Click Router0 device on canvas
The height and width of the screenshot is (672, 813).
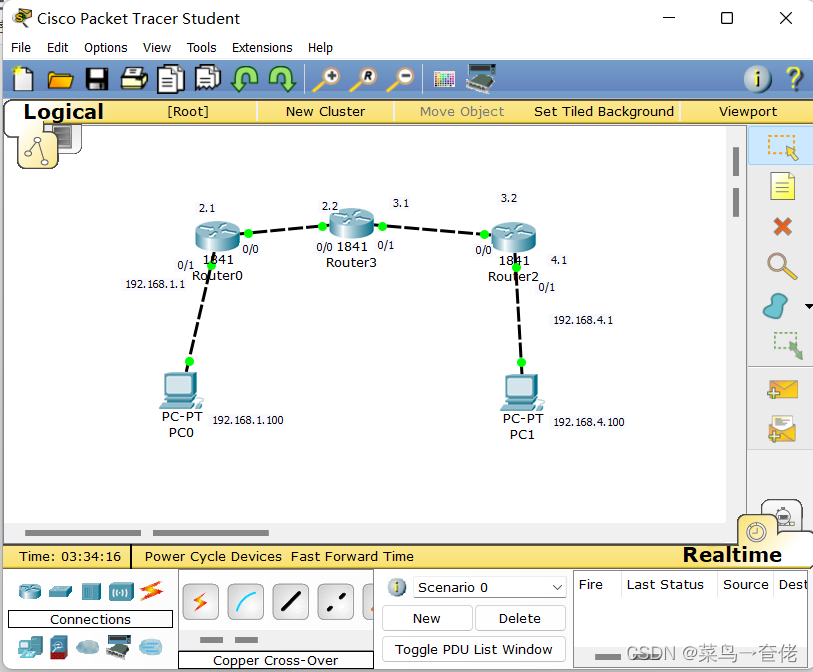(217, 236)
